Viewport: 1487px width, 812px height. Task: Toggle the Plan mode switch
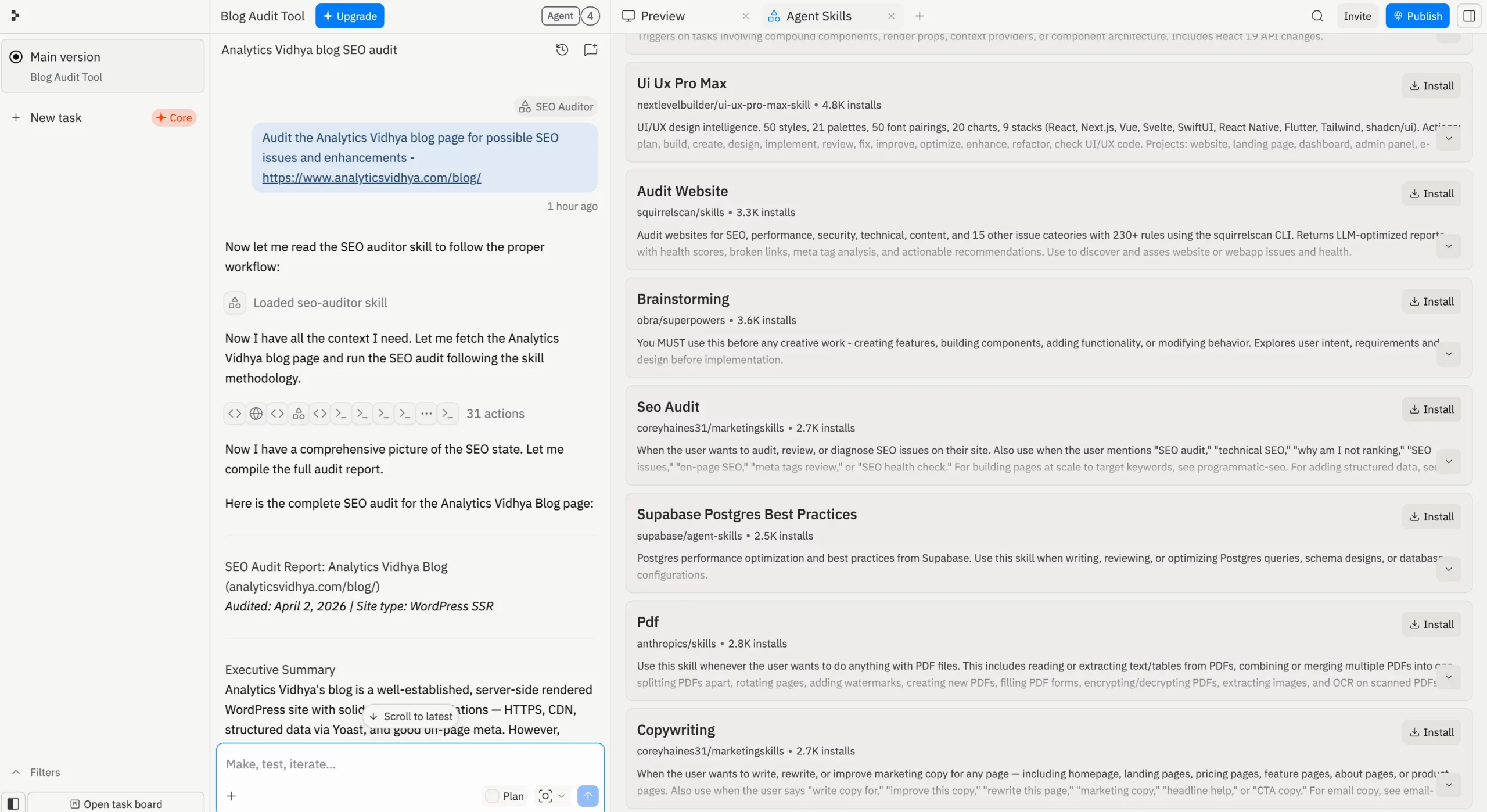tap(492, 796)
